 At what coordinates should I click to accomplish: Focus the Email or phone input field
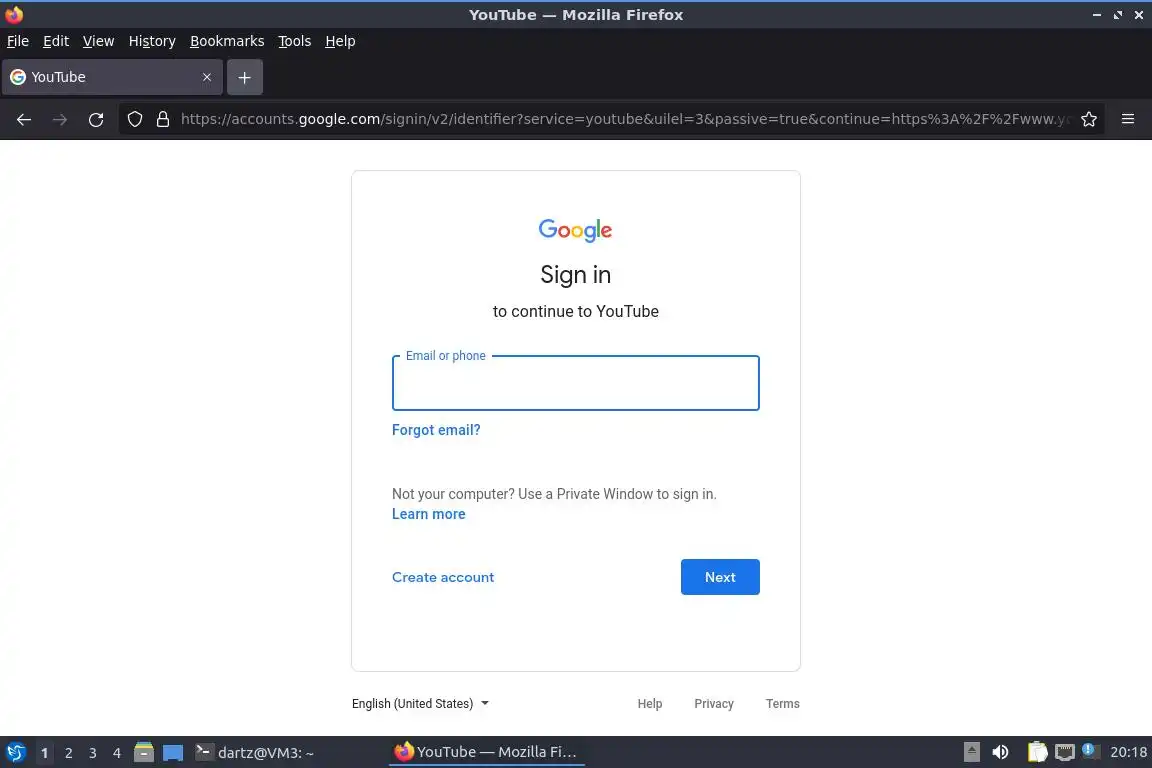click(x=575, y=383)
